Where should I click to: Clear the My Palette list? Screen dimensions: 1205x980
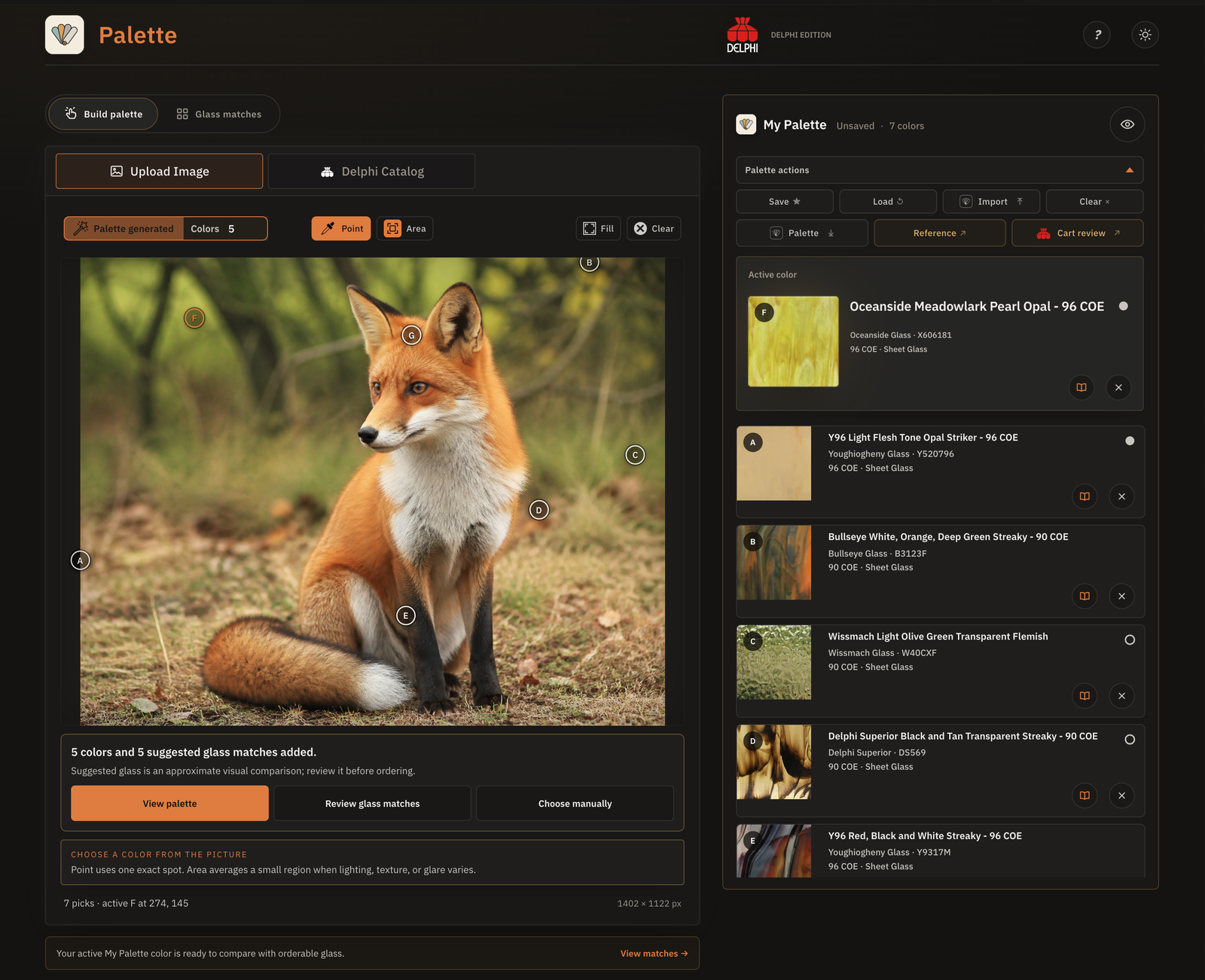tap(1094, 202)
